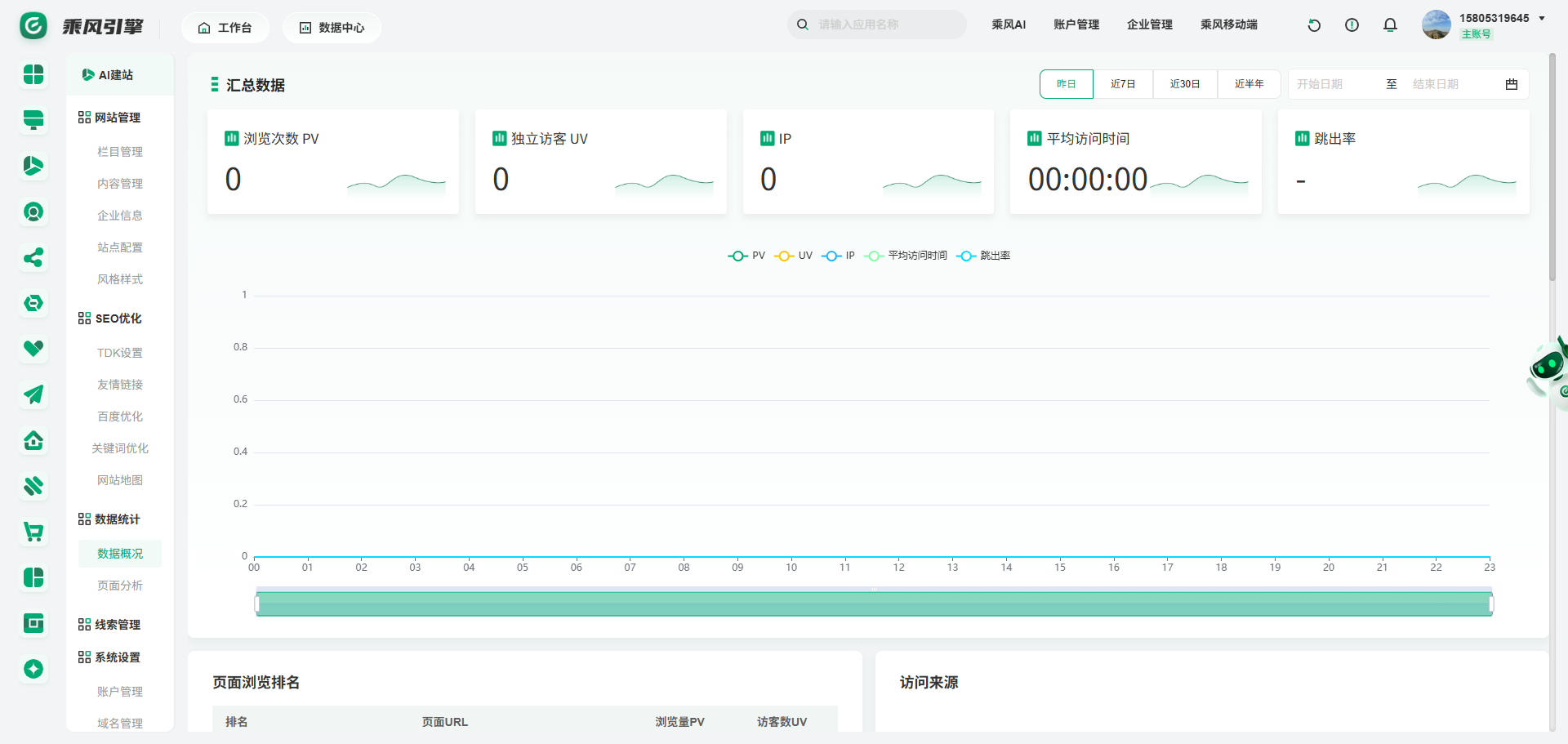1568x744 pixels.
Task: Select the share icon in left sidebar
Action: point(33,258)
